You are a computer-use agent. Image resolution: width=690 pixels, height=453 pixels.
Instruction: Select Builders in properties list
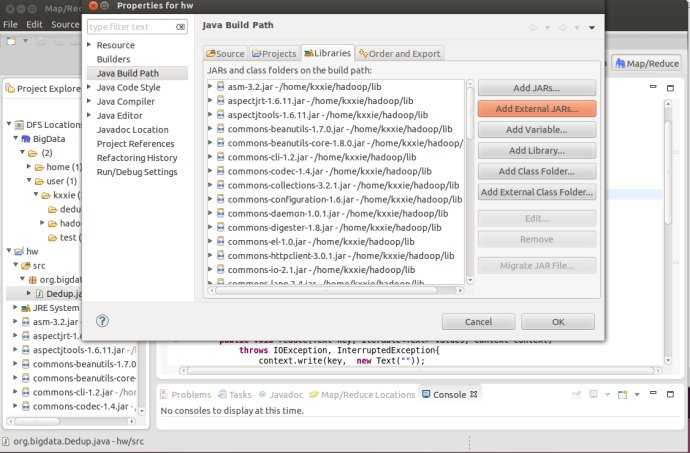(x=114, y=59)
